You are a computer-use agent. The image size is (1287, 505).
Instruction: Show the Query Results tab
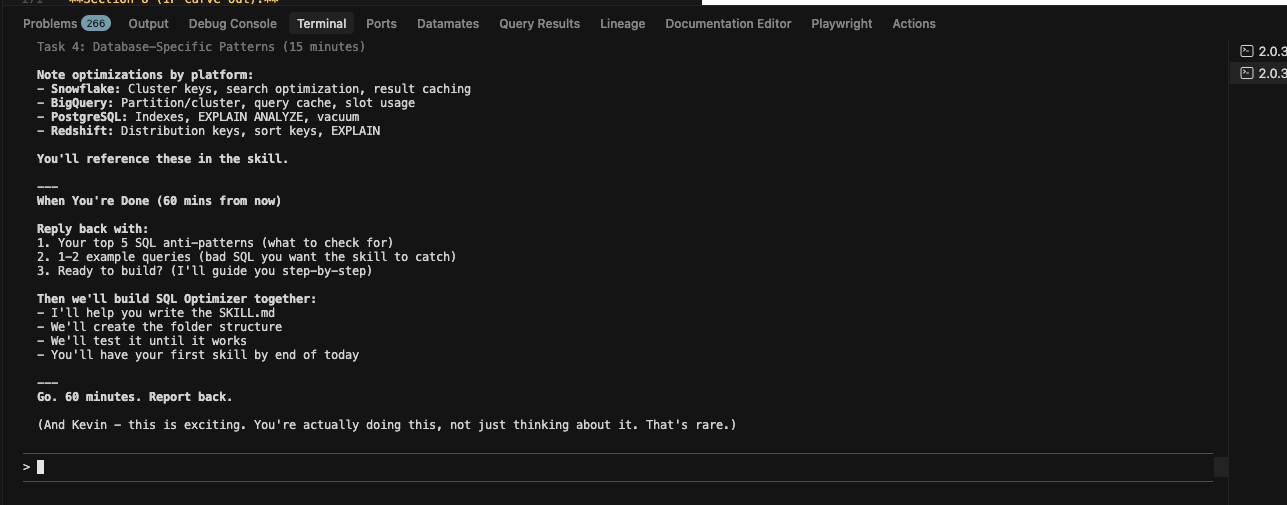tap(540, 23)
